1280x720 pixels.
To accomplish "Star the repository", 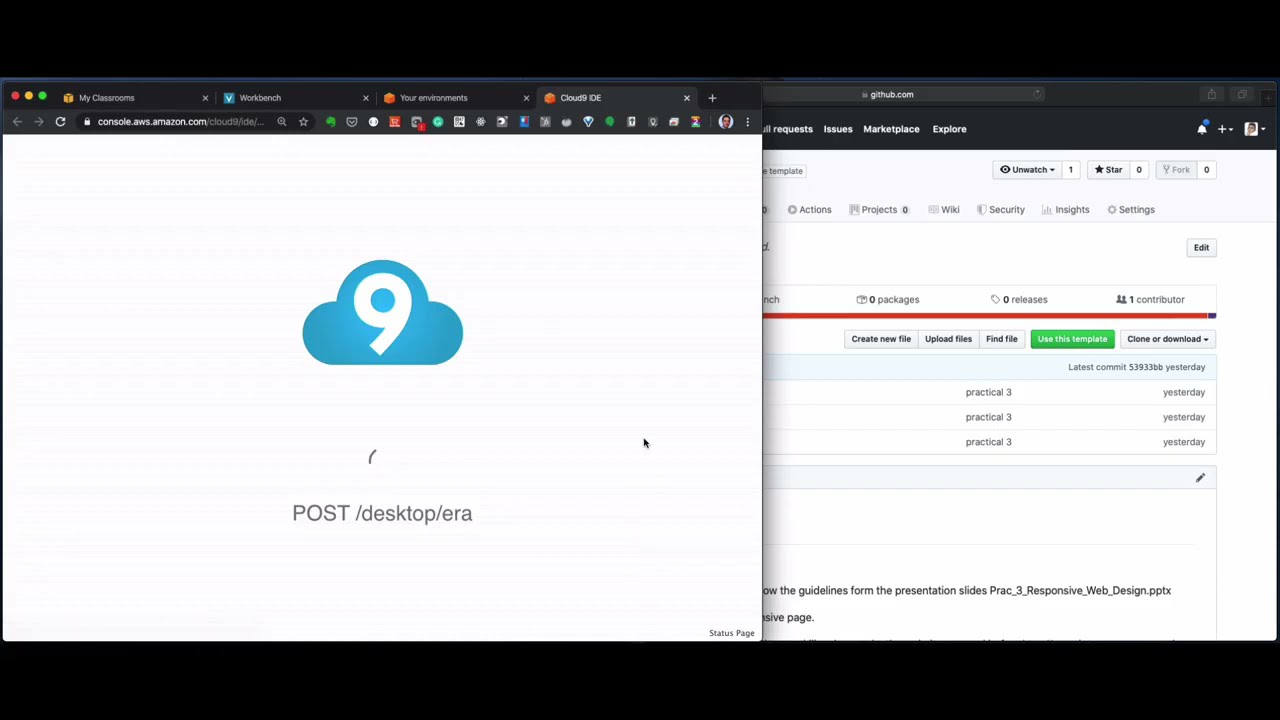I will click(1107, 170).
